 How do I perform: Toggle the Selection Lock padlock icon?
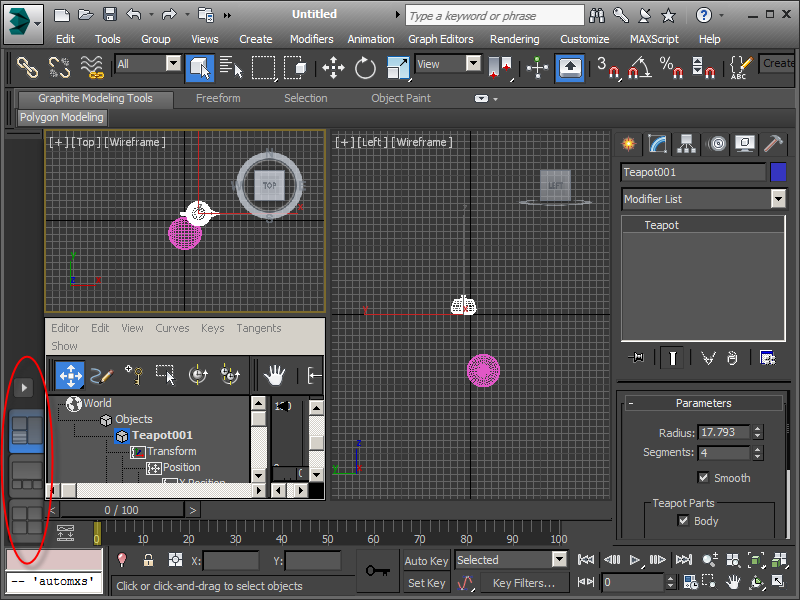pos(148,560)
